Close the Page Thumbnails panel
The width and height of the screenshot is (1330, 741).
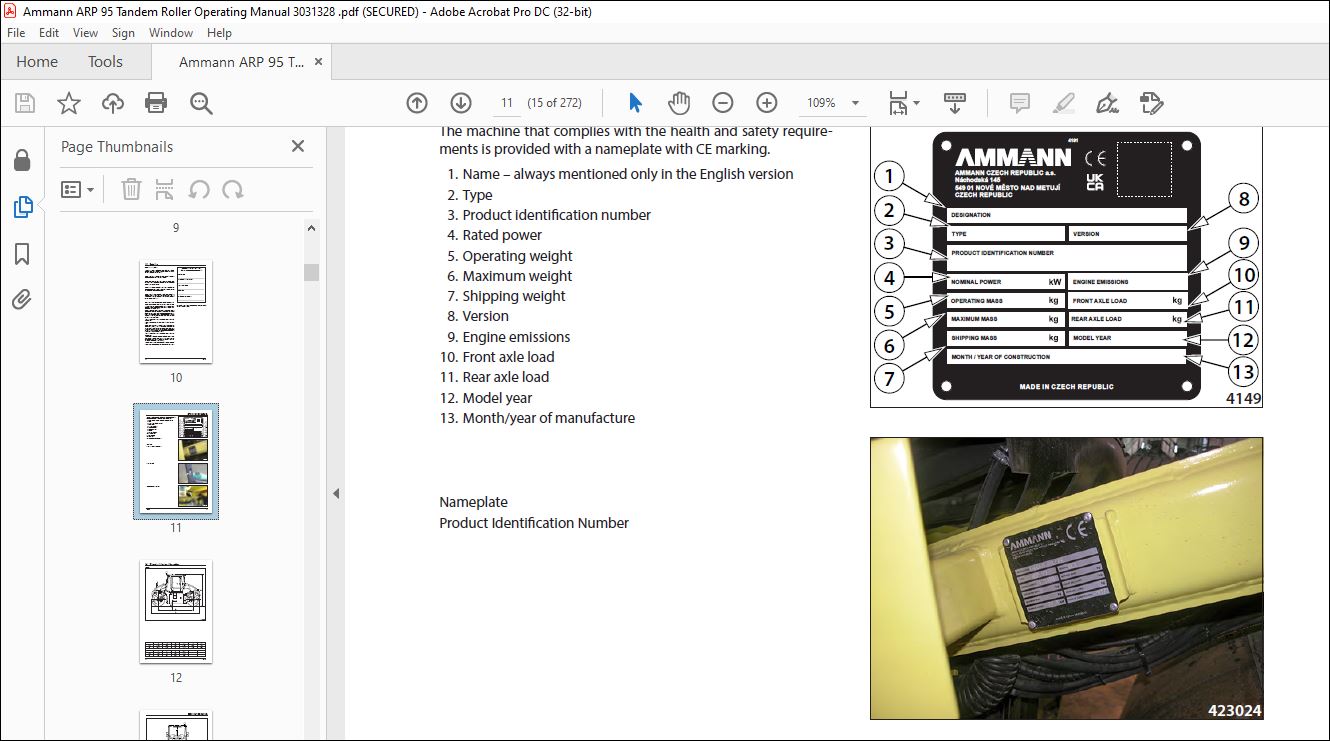click(298, 146)
